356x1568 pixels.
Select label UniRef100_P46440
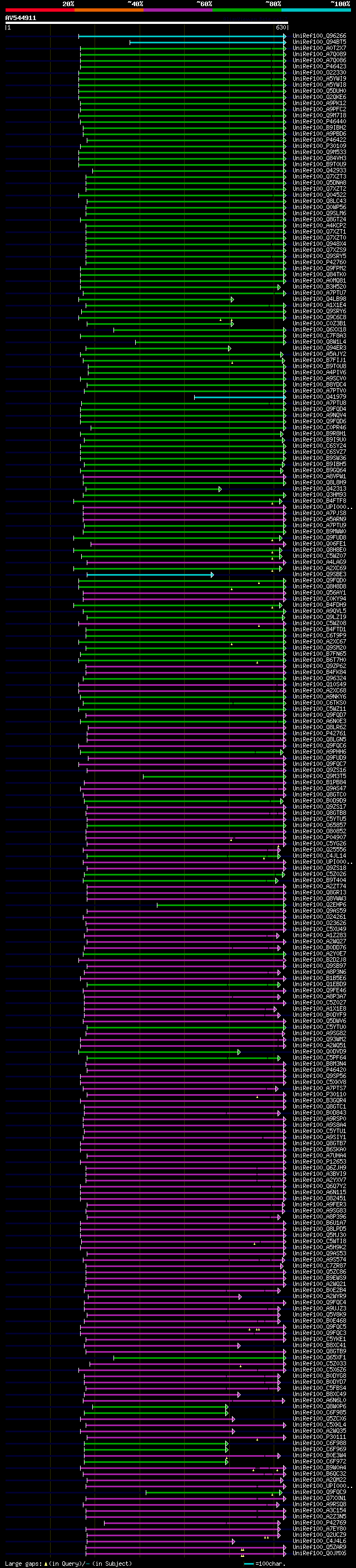click(x=319, y=121)
